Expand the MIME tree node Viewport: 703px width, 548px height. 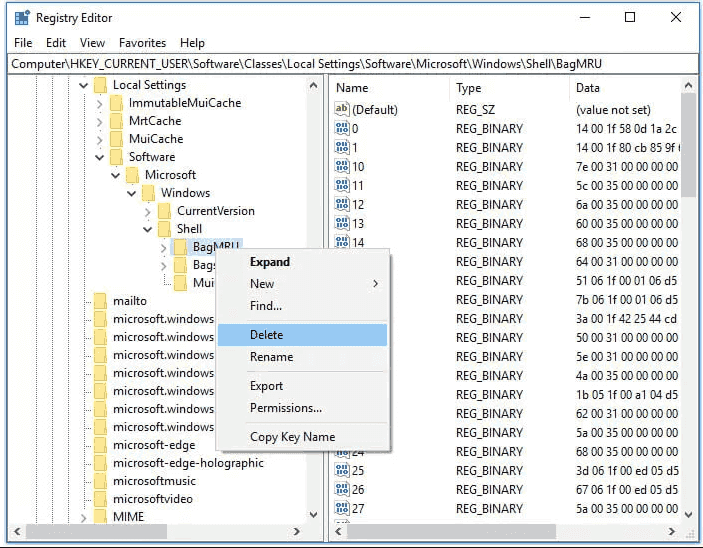point(84,518)
